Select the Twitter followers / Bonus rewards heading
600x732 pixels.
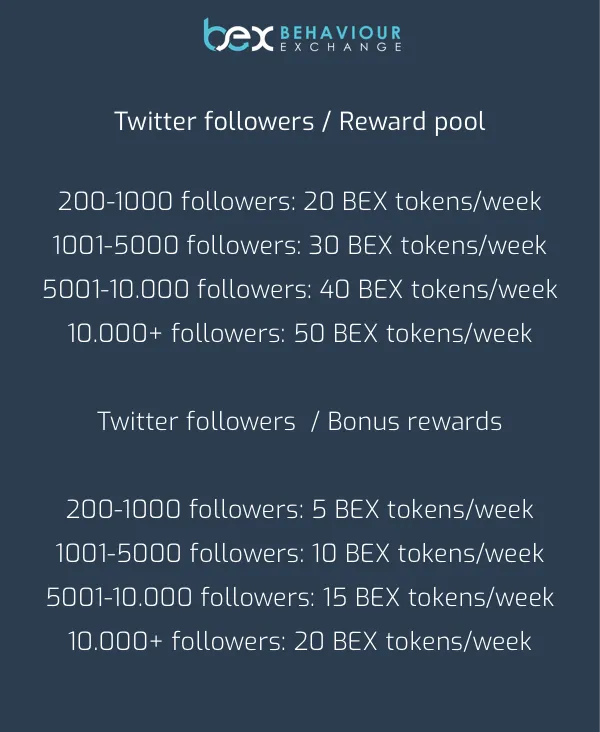click(x=300, y=421)
